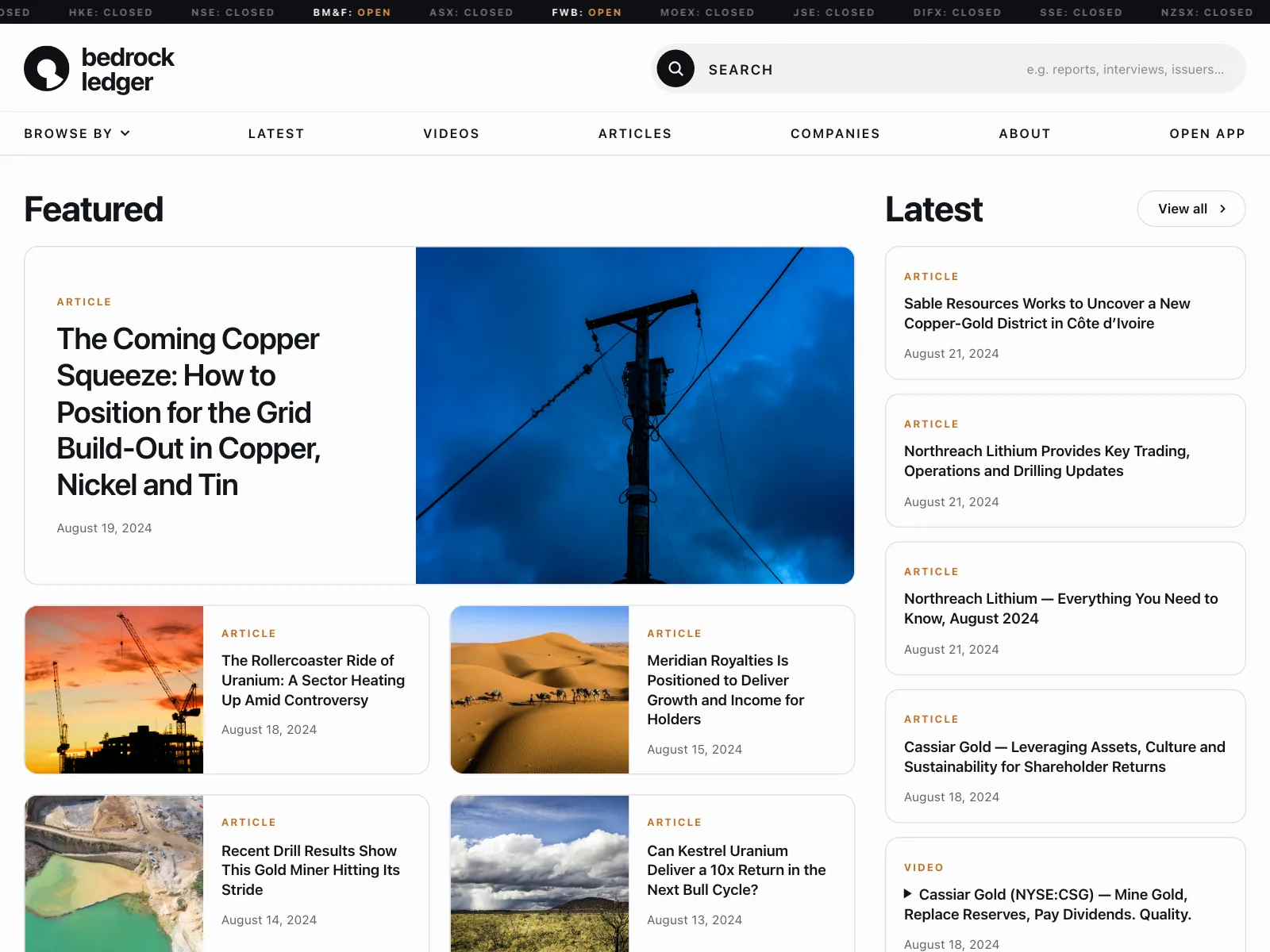The height and width of the screenshot is (952, 1270).
Task: Click the View all button
Action: (1191, 209)
